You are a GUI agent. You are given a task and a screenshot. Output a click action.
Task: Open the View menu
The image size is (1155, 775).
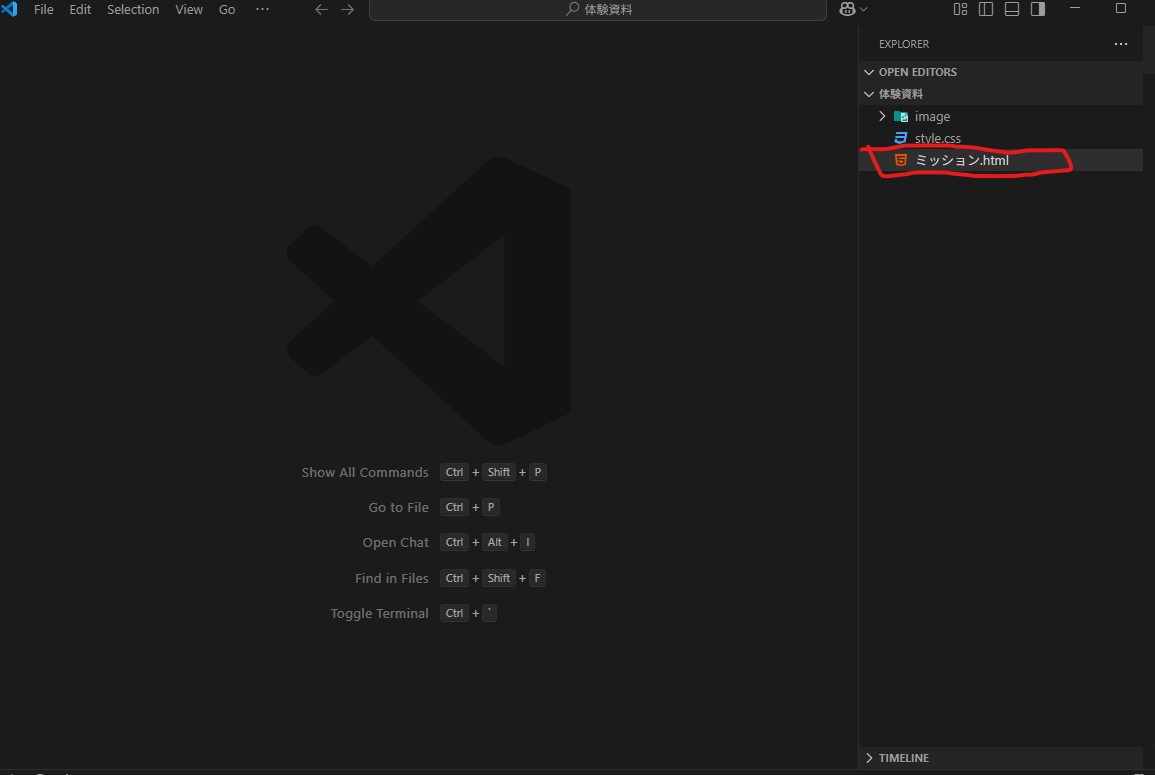click(x=189, y=10)
